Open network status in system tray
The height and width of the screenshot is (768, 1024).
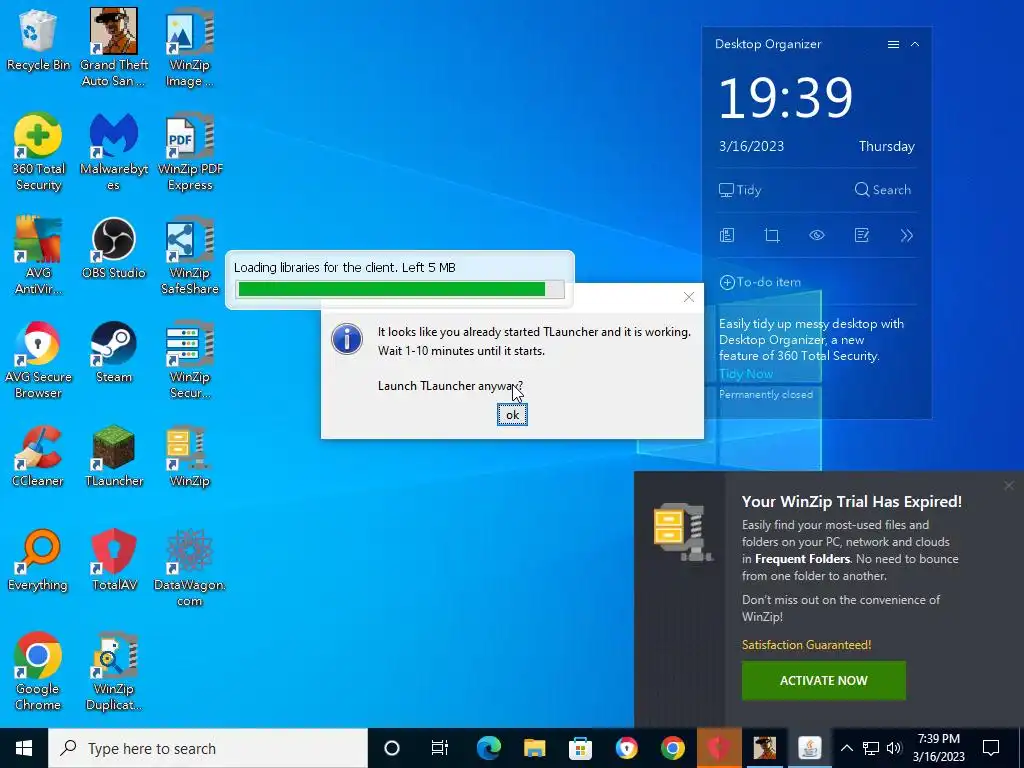coord(871,748)
